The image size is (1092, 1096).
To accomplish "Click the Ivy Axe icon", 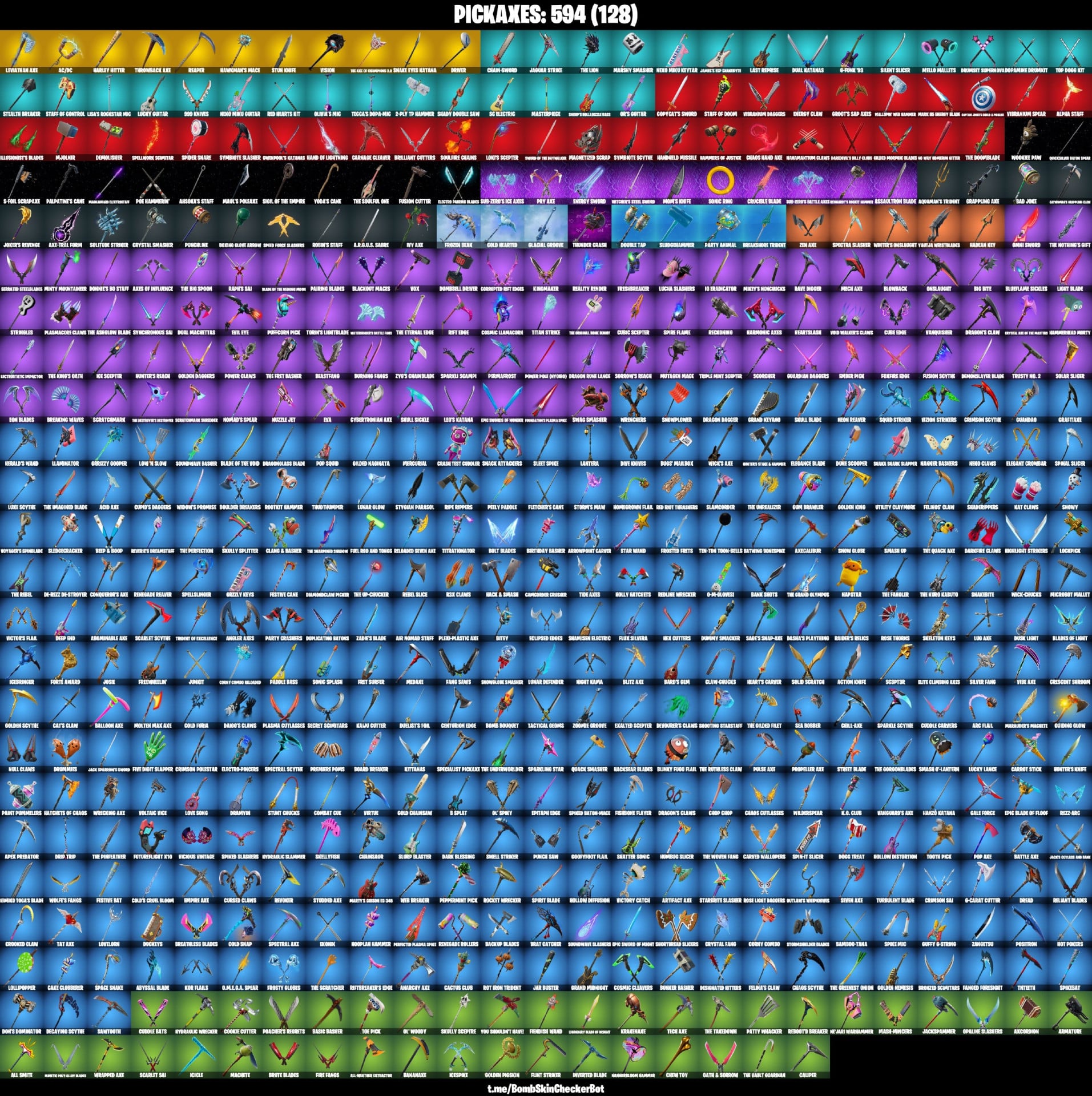I will point(415,227).
